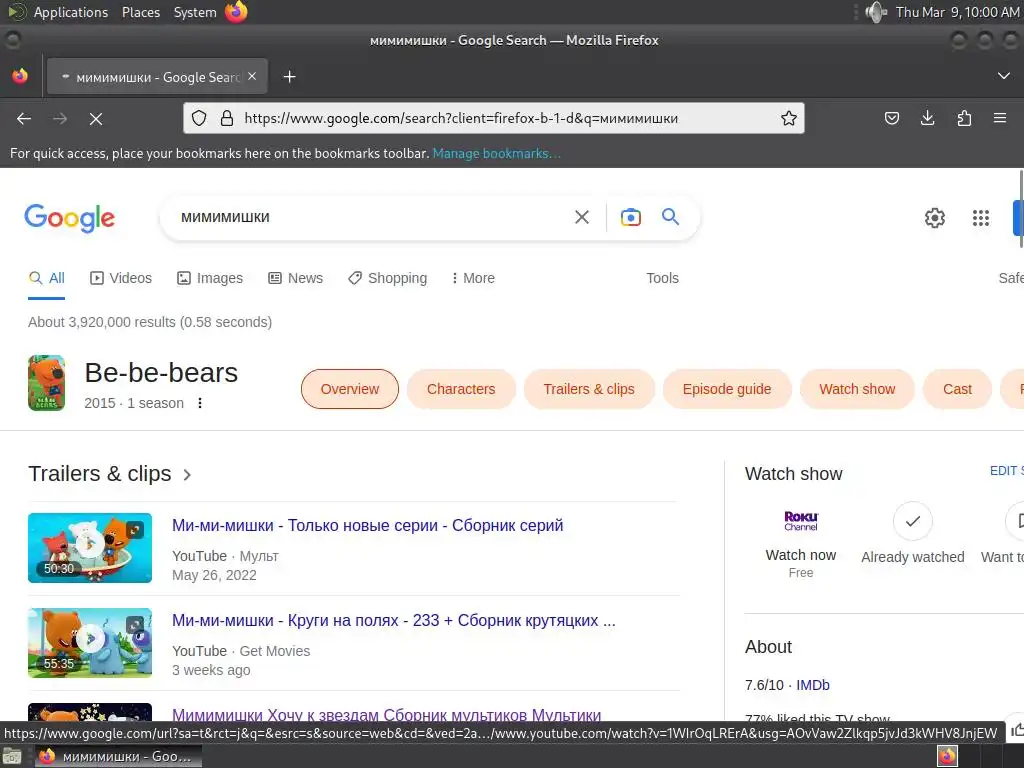This screenshot has width=1024, height=768.
Task: Click the clock Thu Mar 9 10:00 AM
Action: coord(957,12)
